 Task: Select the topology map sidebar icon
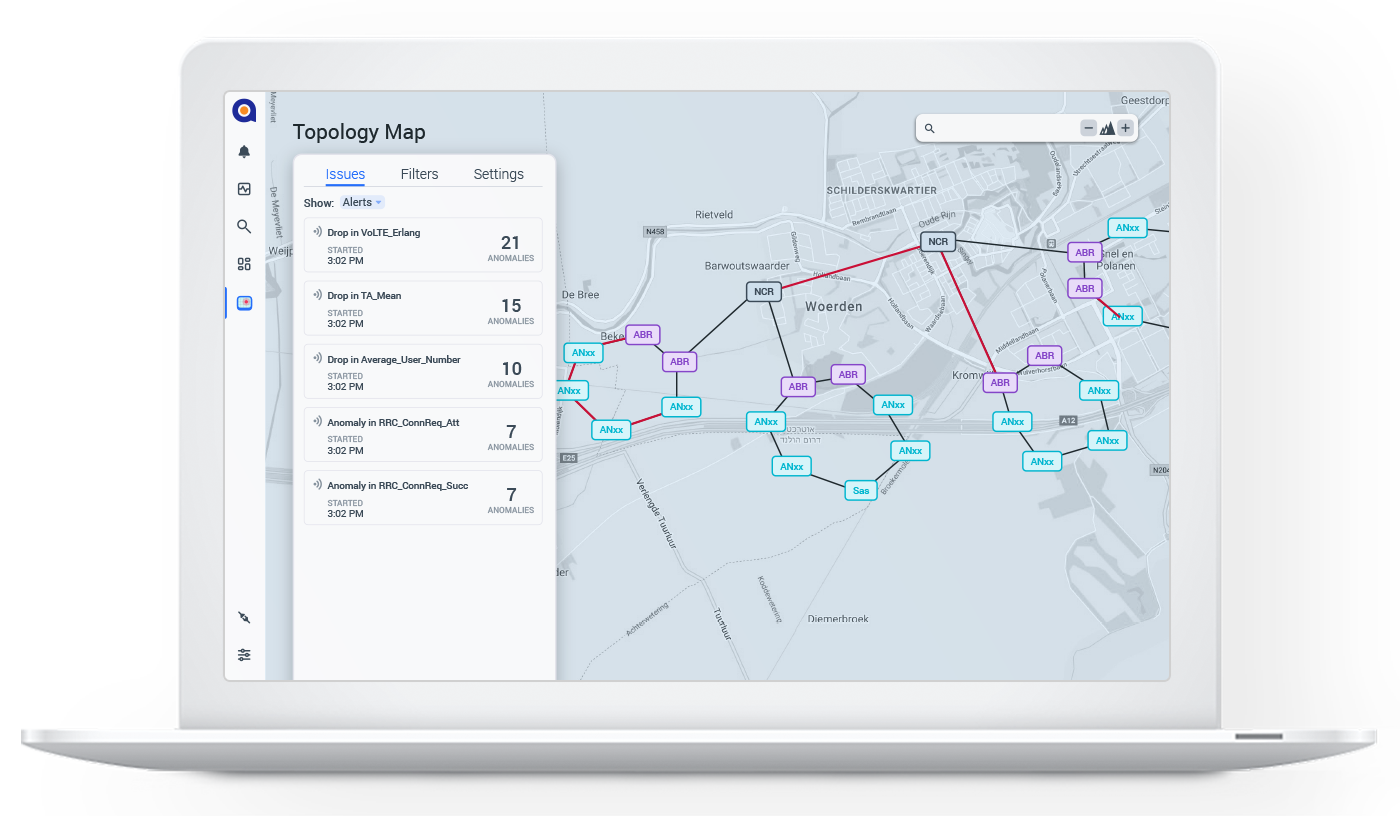[244, 302]
